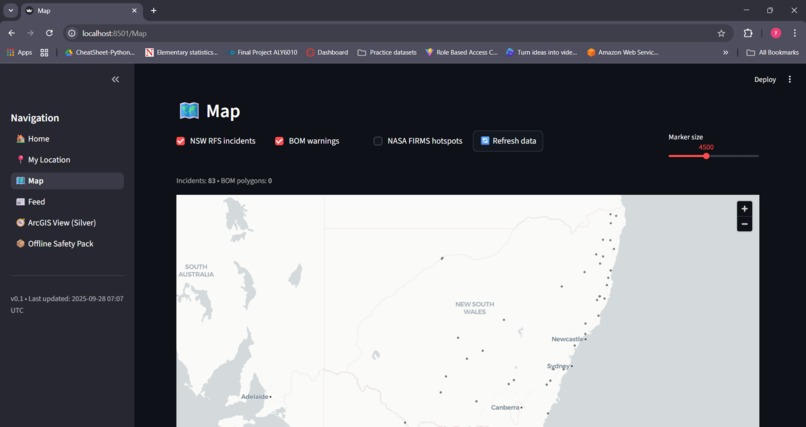806x427 pixels.
Task: Zoom in on the map
Action: pyautogui.click(x=744, y=209)
